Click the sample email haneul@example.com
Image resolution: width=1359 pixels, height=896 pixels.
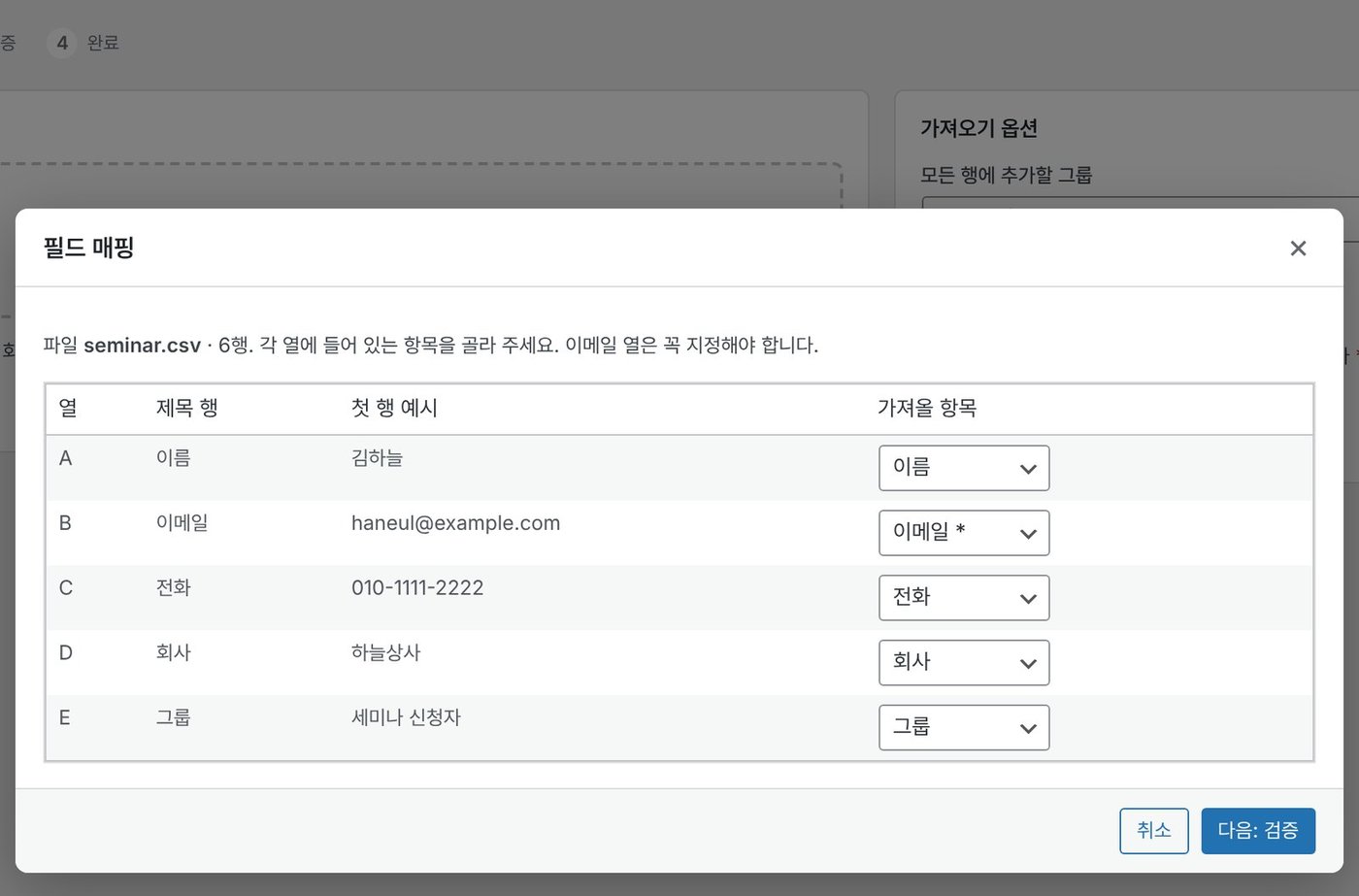pos(455,523)
